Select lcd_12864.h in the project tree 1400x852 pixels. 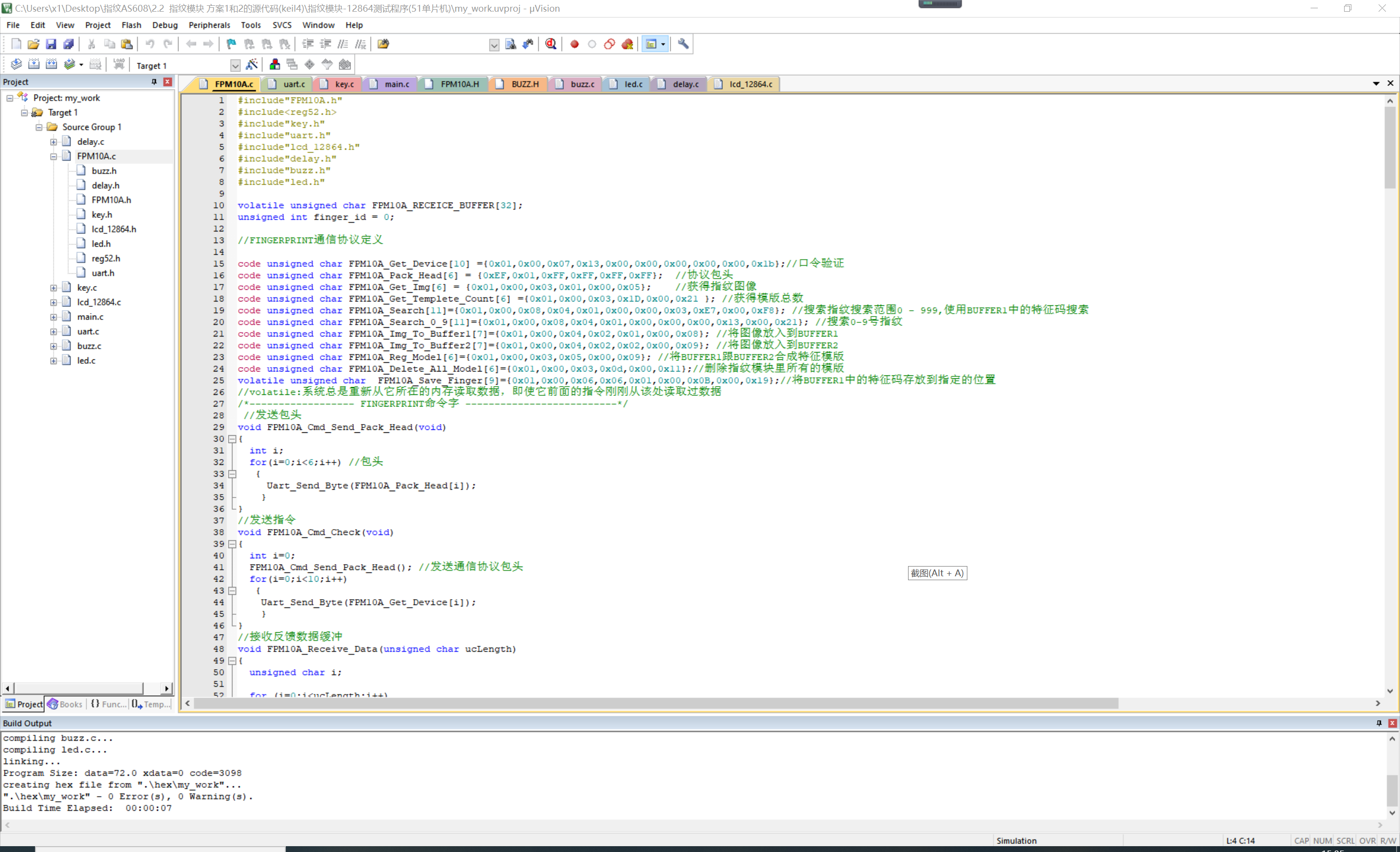(114, 230)
